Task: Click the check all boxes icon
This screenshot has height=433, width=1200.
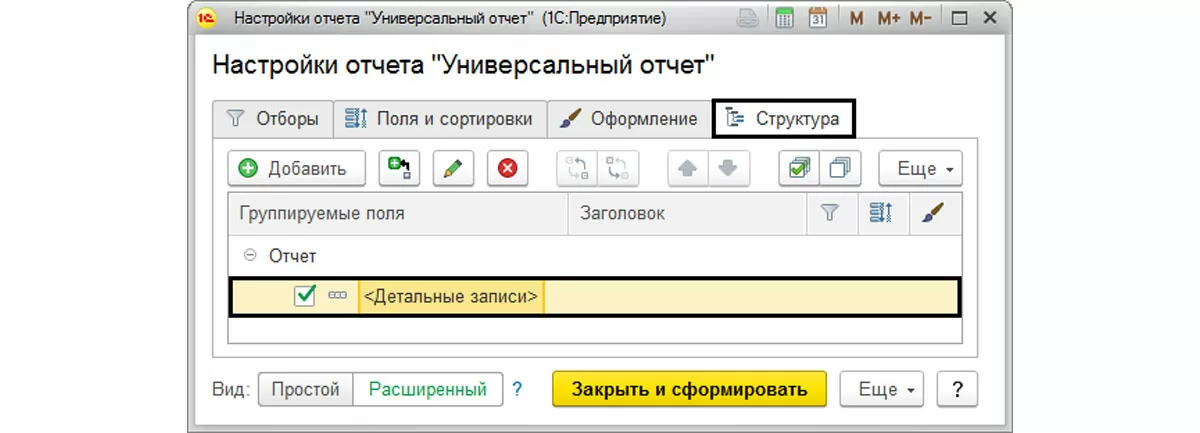Action: [x=798, y=169]
